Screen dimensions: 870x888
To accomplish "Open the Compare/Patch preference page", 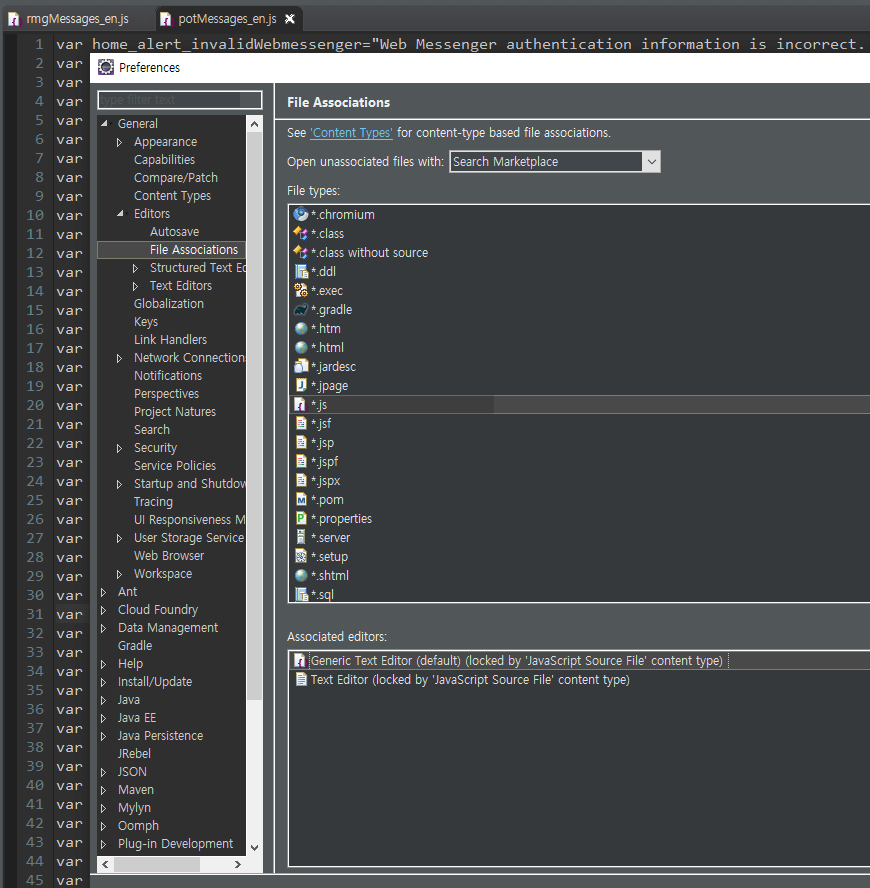I will (x=176, y=177).
